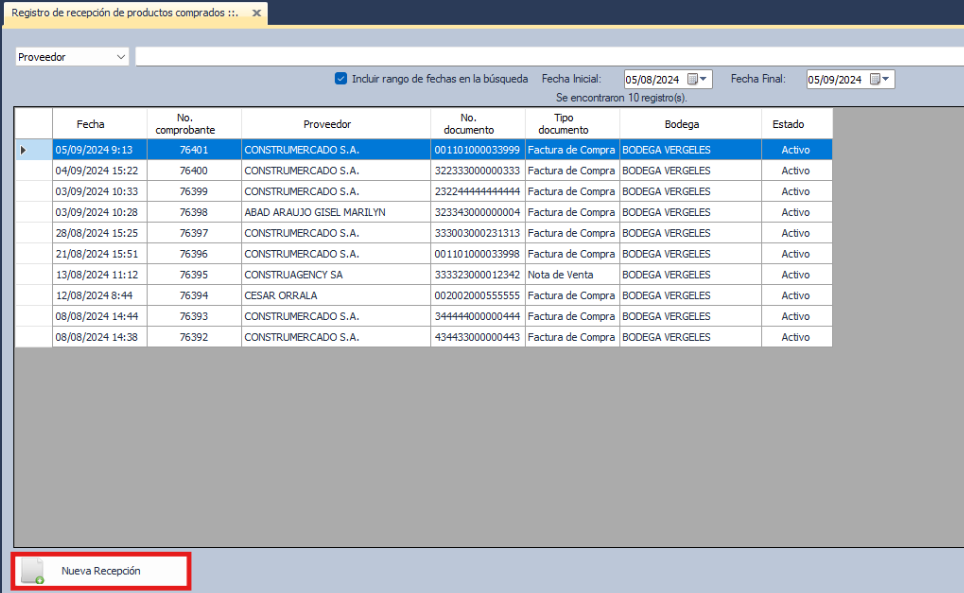Open calendar picker for Fecha Inicial
The image size is (964, 593).
pos(692,80)
